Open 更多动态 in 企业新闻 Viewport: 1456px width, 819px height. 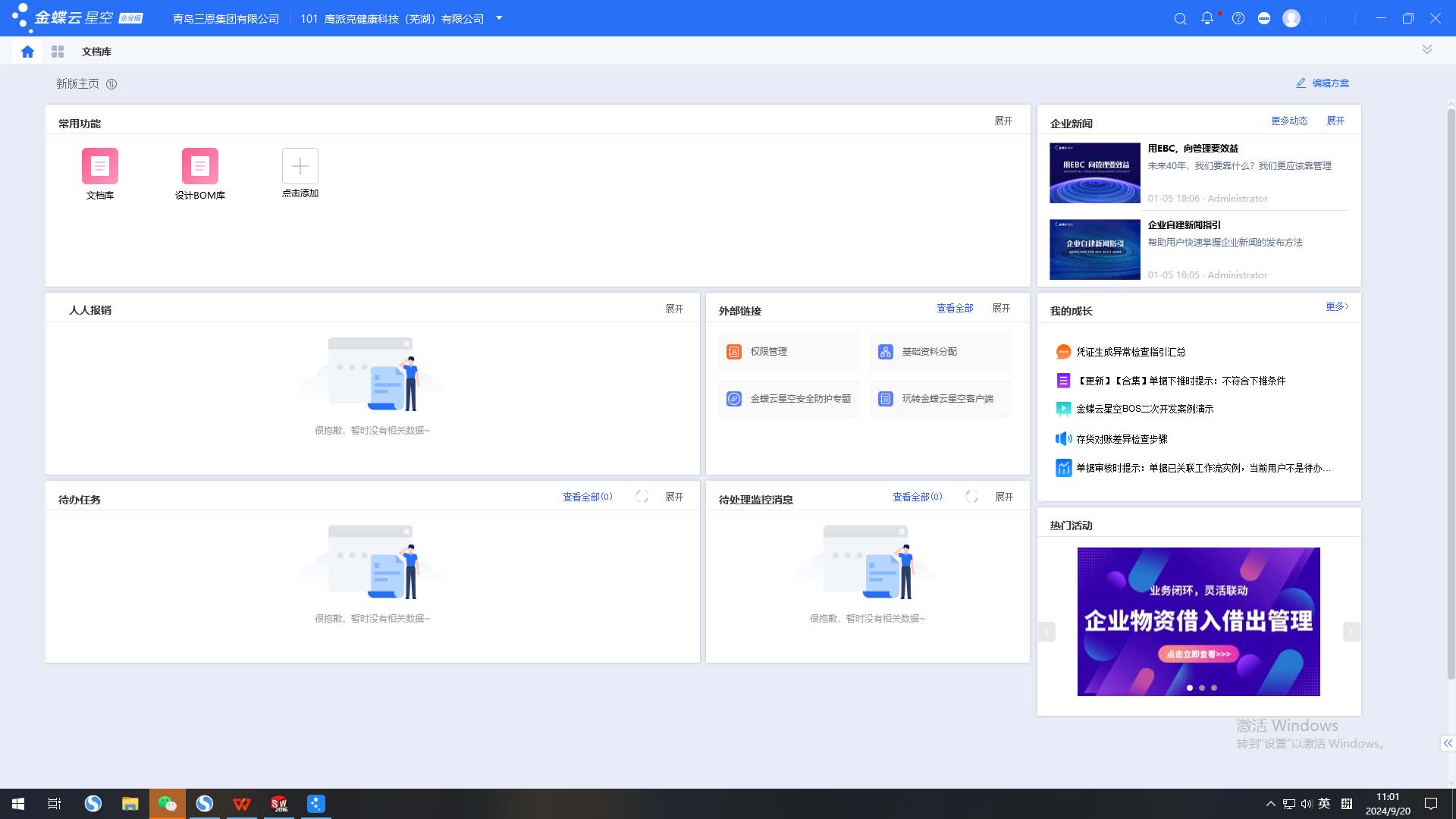[1289, 121]
